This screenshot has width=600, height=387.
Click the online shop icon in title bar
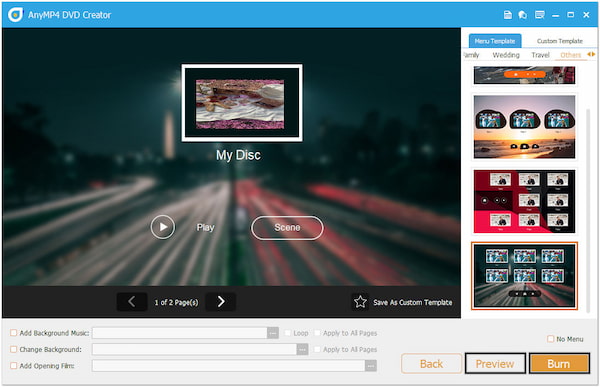[523, 15]
